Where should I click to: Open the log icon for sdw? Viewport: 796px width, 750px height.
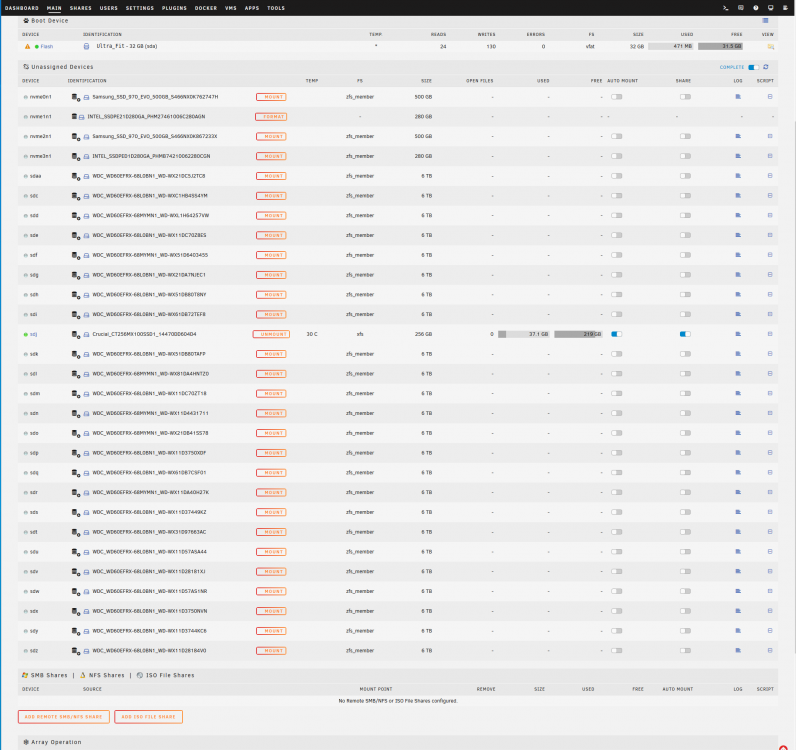coord(738,591)
